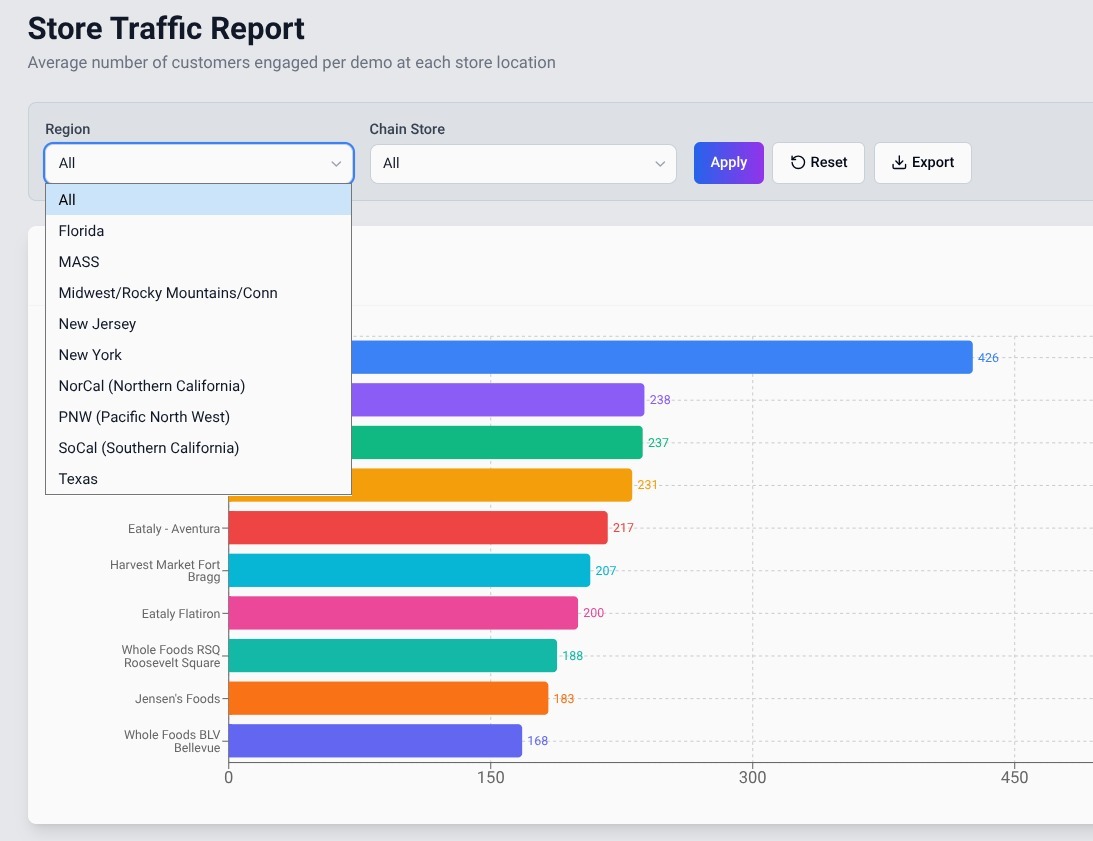
Task: Click the purple bar valued 238
Action: click(x=498, y=400)
